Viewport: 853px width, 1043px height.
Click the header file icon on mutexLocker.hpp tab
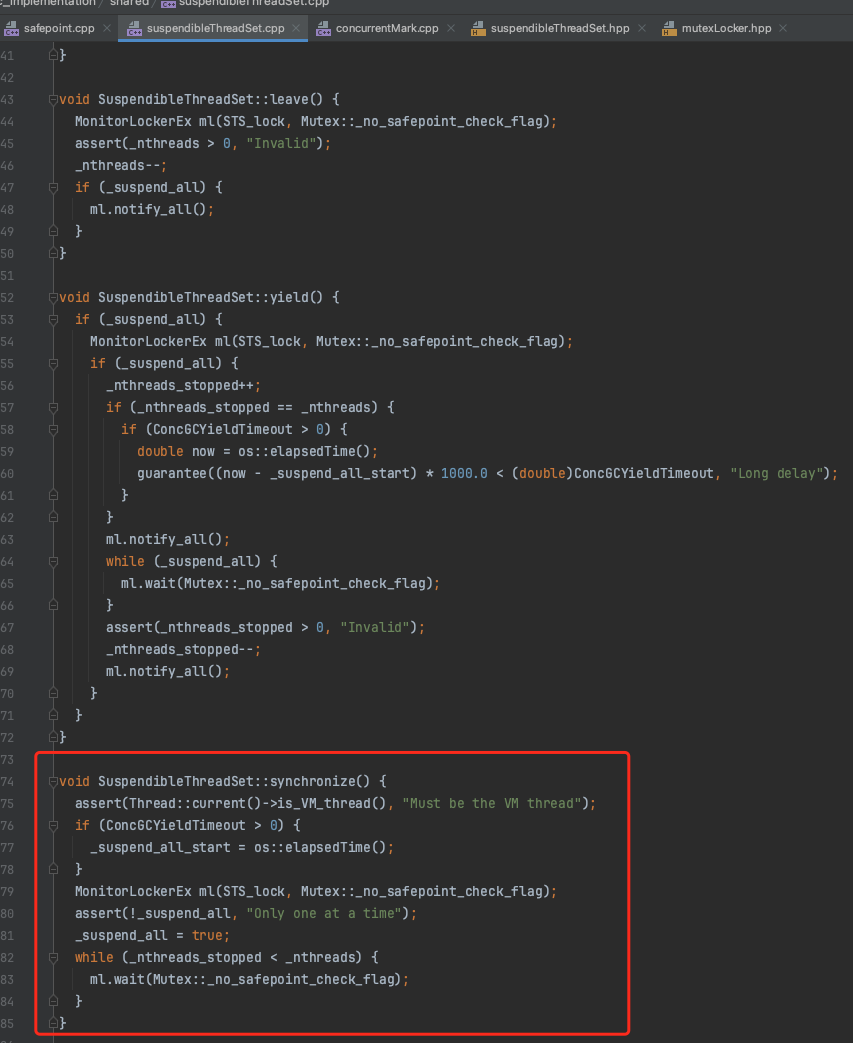pyautogui.click(x=668, y=29)
